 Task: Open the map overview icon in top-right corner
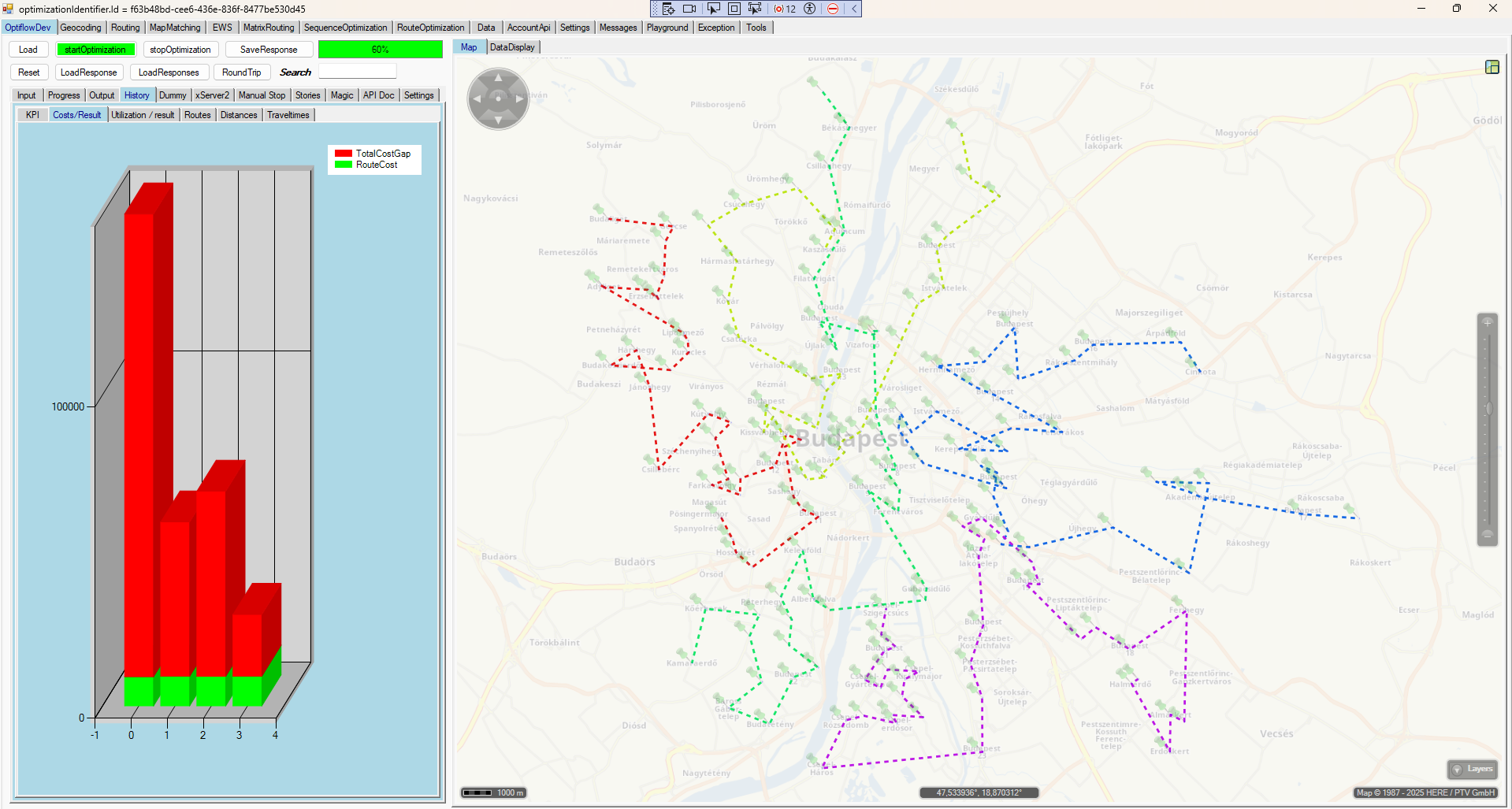(1492, 67)
